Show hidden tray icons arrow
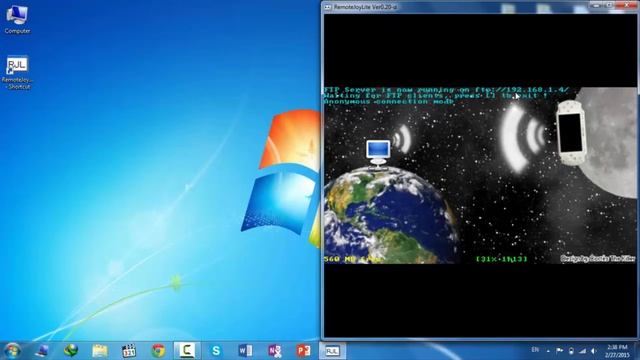Image resolution: width=640 pixels, height=360 pixels. 548,351
